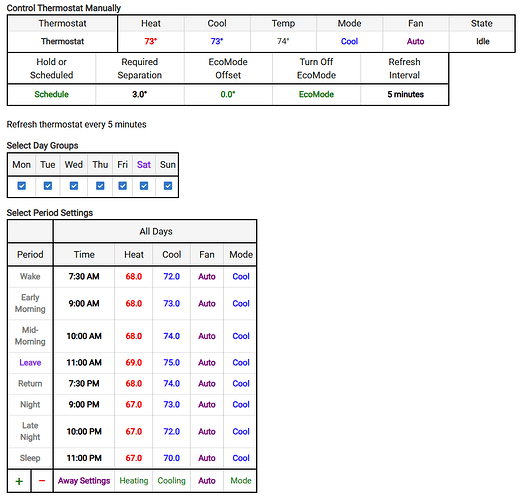The height and width of the screenshot is (500, 525).
Task: Click the green plus add-period icon
Action: coord(19,481)
